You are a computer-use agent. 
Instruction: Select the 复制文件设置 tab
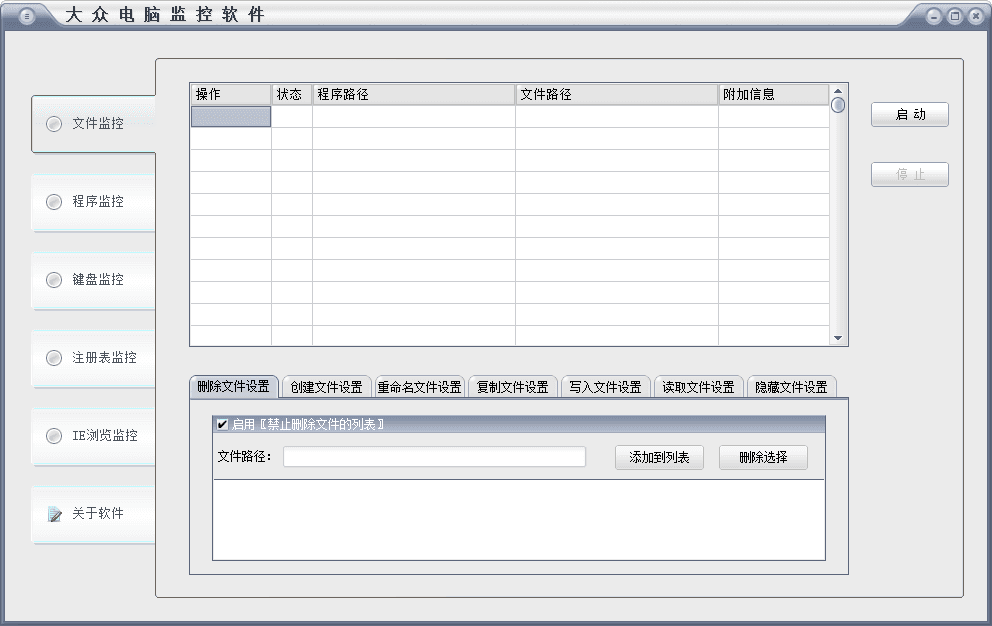pos(512,387)
